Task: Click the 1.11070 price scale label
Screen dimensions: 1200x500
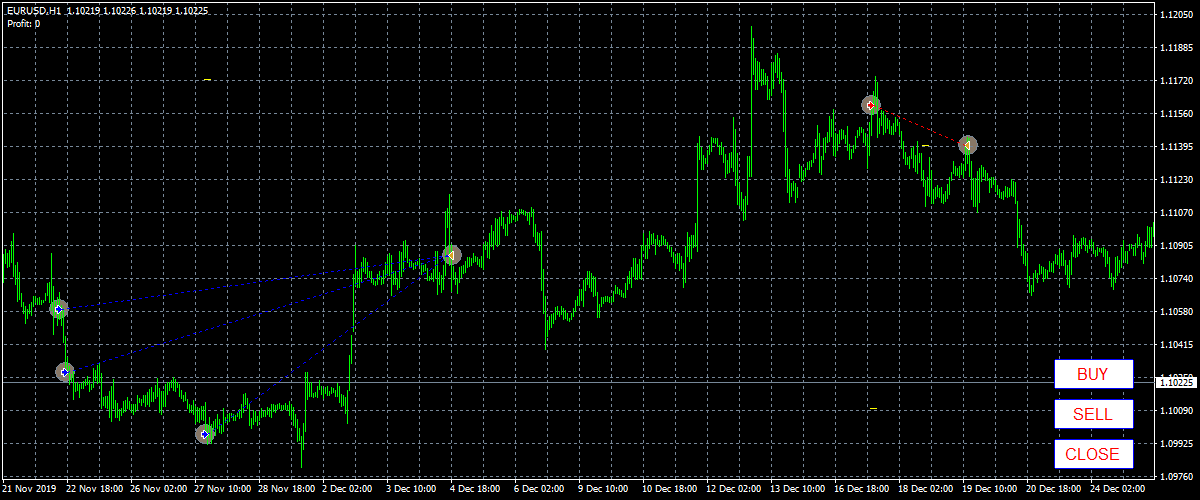Action: tap(1177, 212)
